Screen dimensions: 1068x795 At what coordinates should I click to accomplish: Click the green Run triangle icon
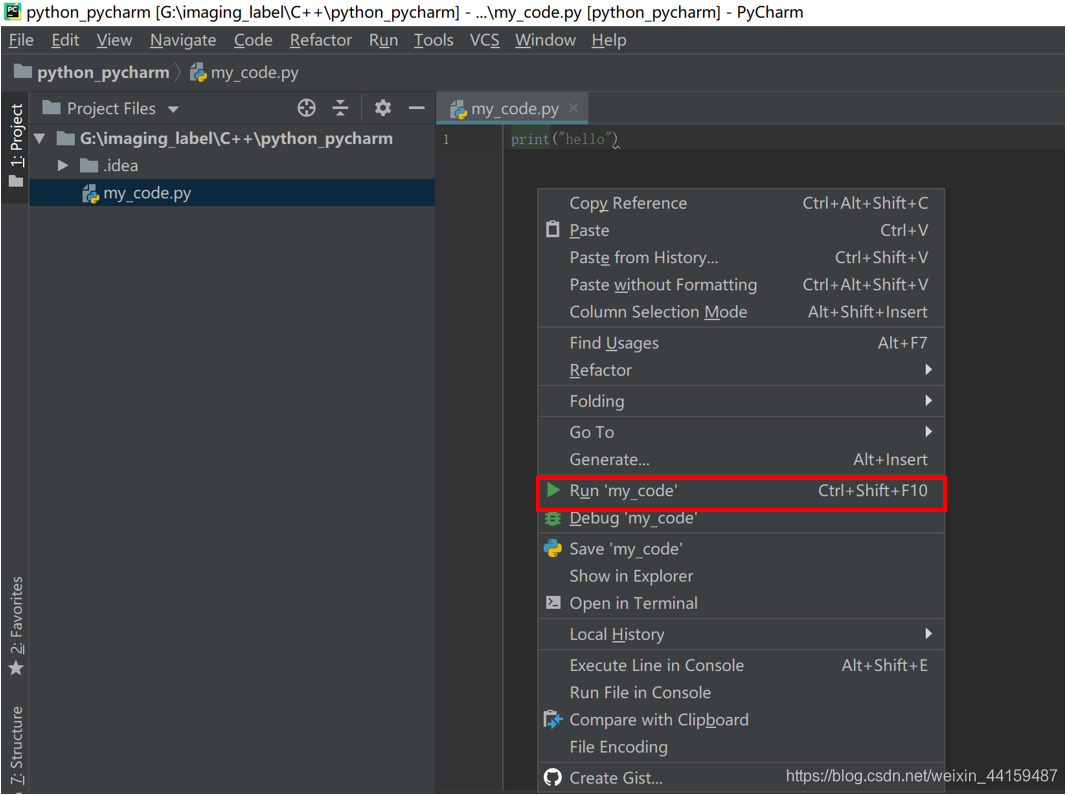coord(553,490)
